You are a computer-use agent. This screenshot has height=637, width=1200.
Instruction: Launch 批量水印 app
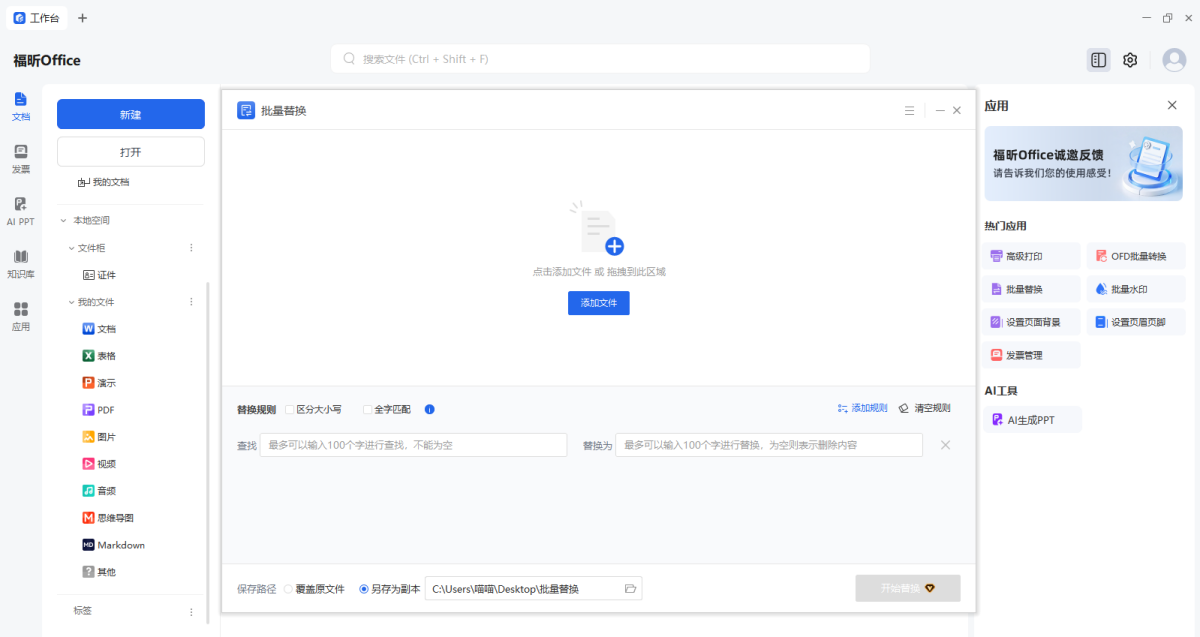(x=1136, y=289)
